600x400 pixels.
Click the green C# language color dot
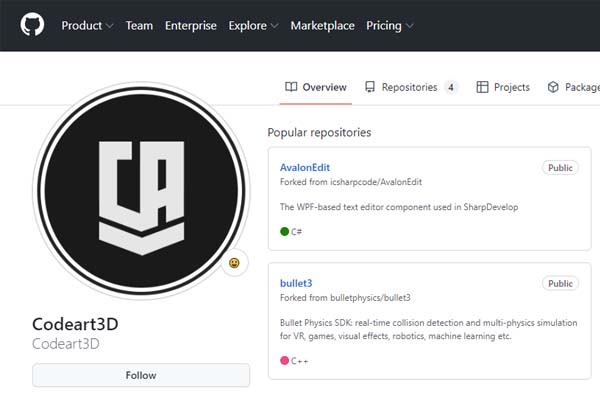285,231
